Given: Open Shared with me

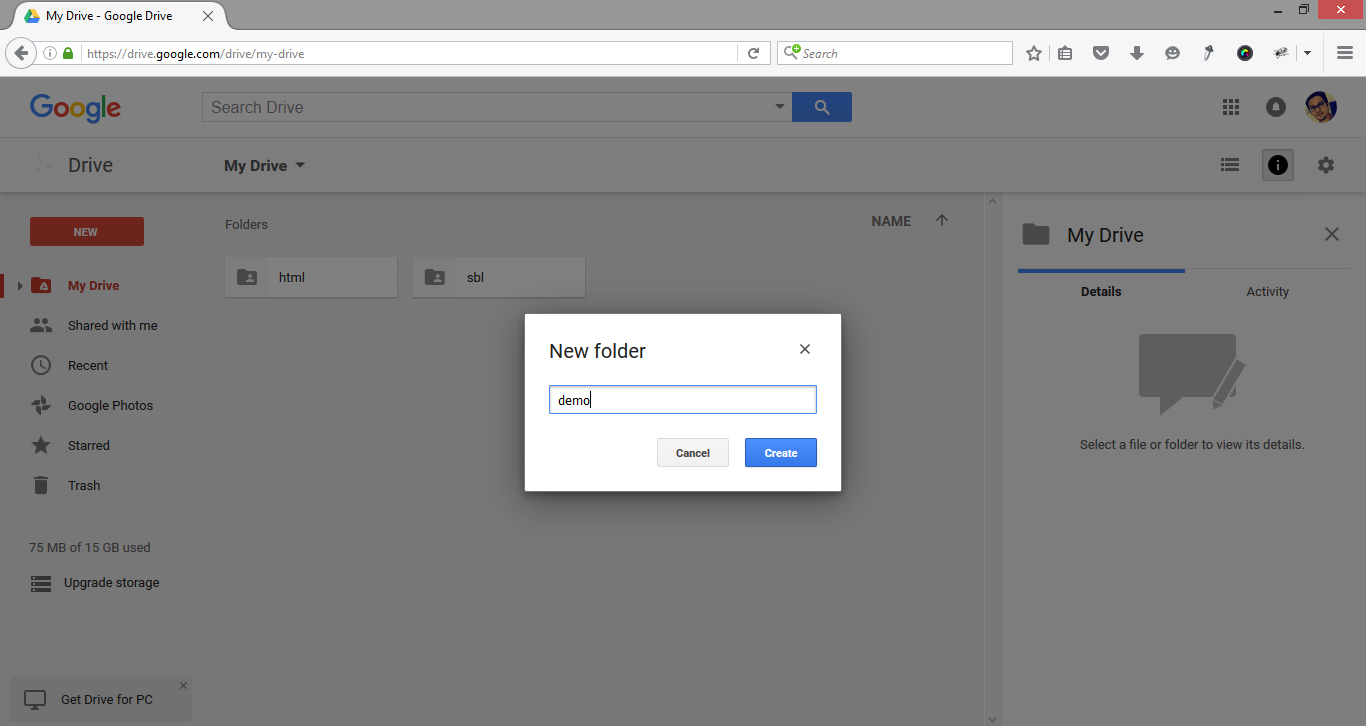Looking at the screenshot, I should tap(112, 325).
